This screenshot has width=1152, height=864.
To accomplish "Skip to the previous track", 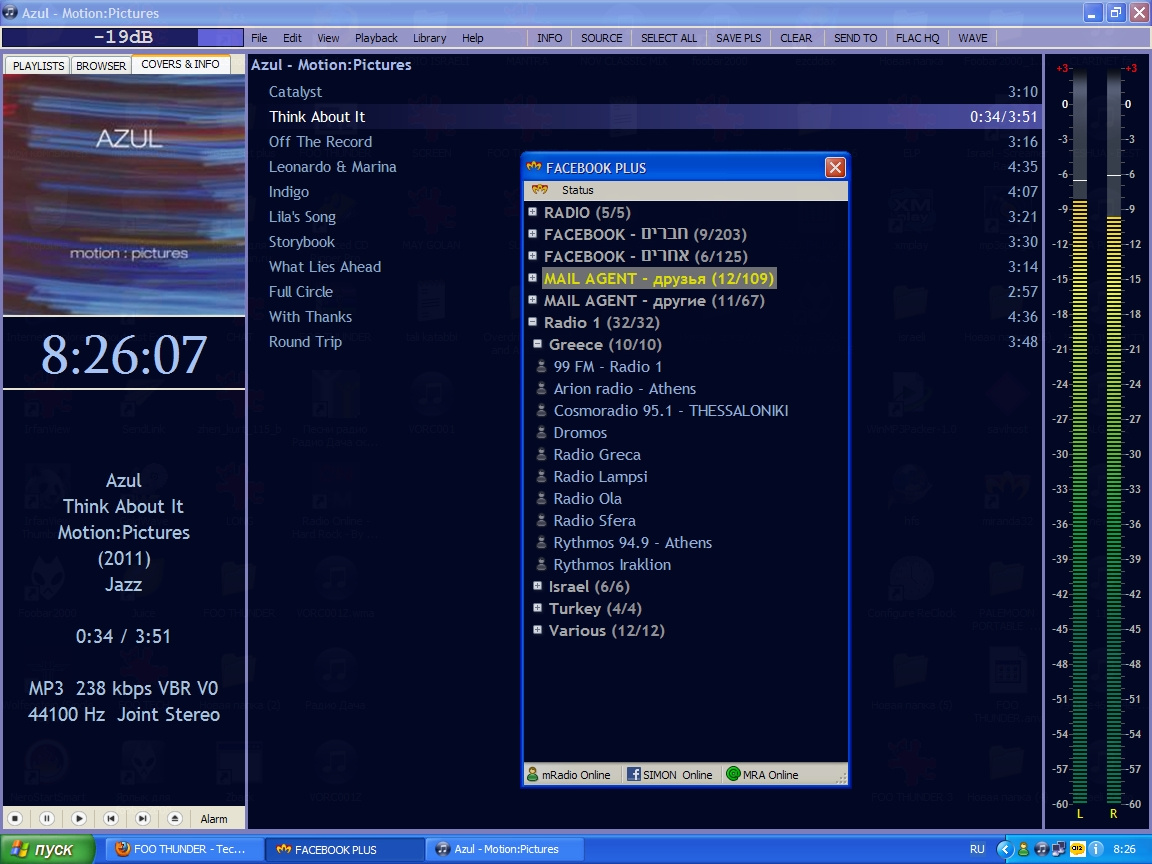I will pos(111,818).
